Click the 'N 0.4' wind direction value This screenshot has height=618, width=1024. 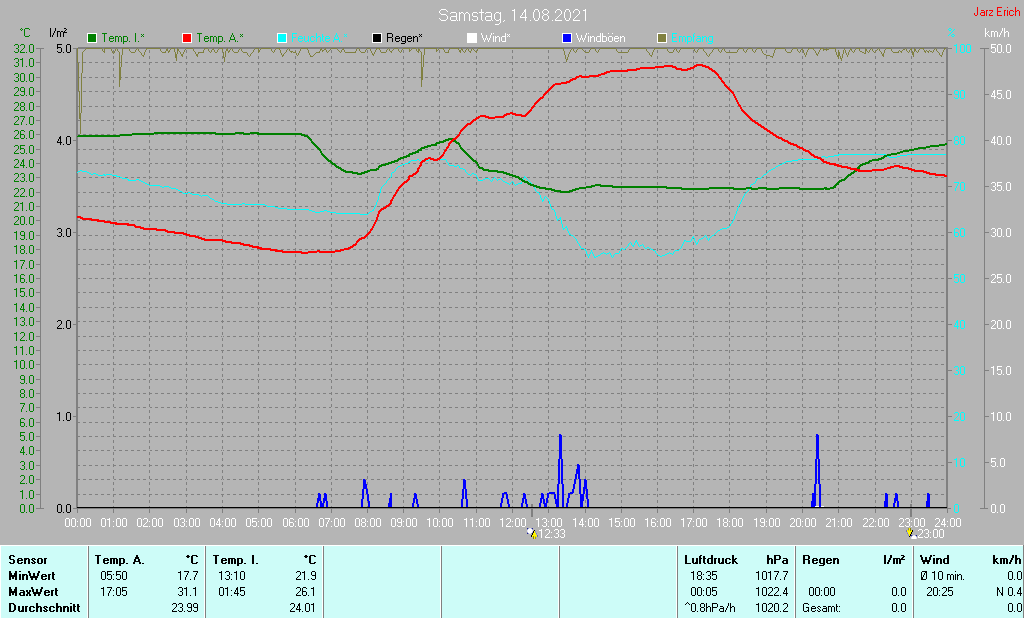pos(1008,592)
